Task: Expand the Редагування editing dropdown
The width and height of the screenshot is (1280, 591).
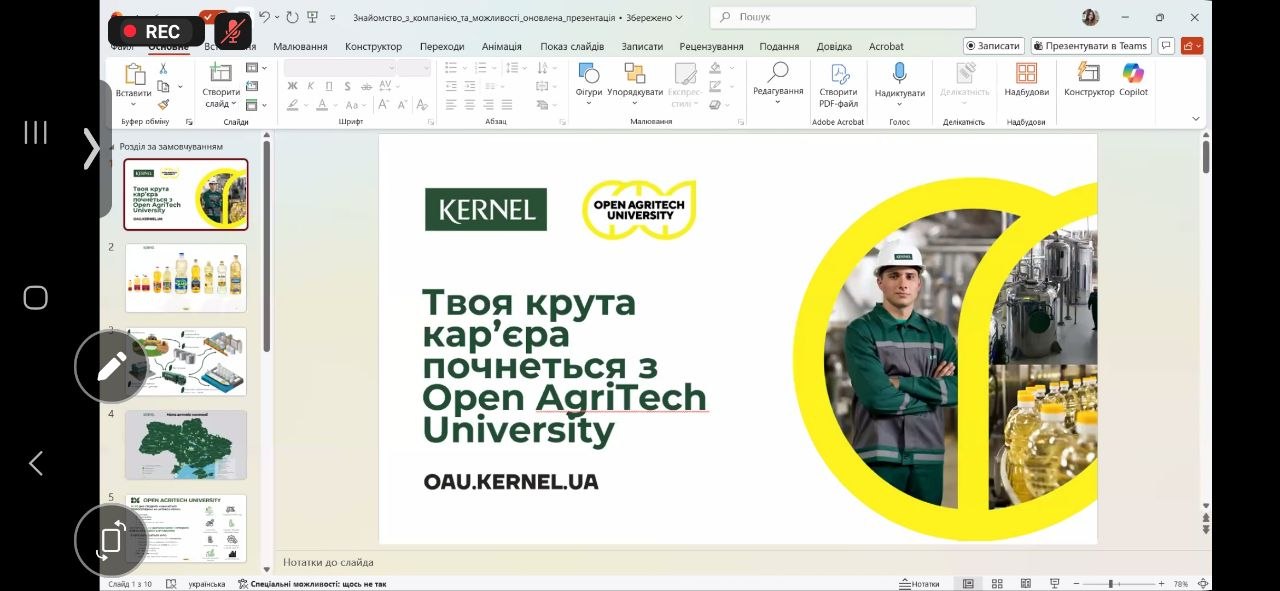Action: click(x=778, y=101)
